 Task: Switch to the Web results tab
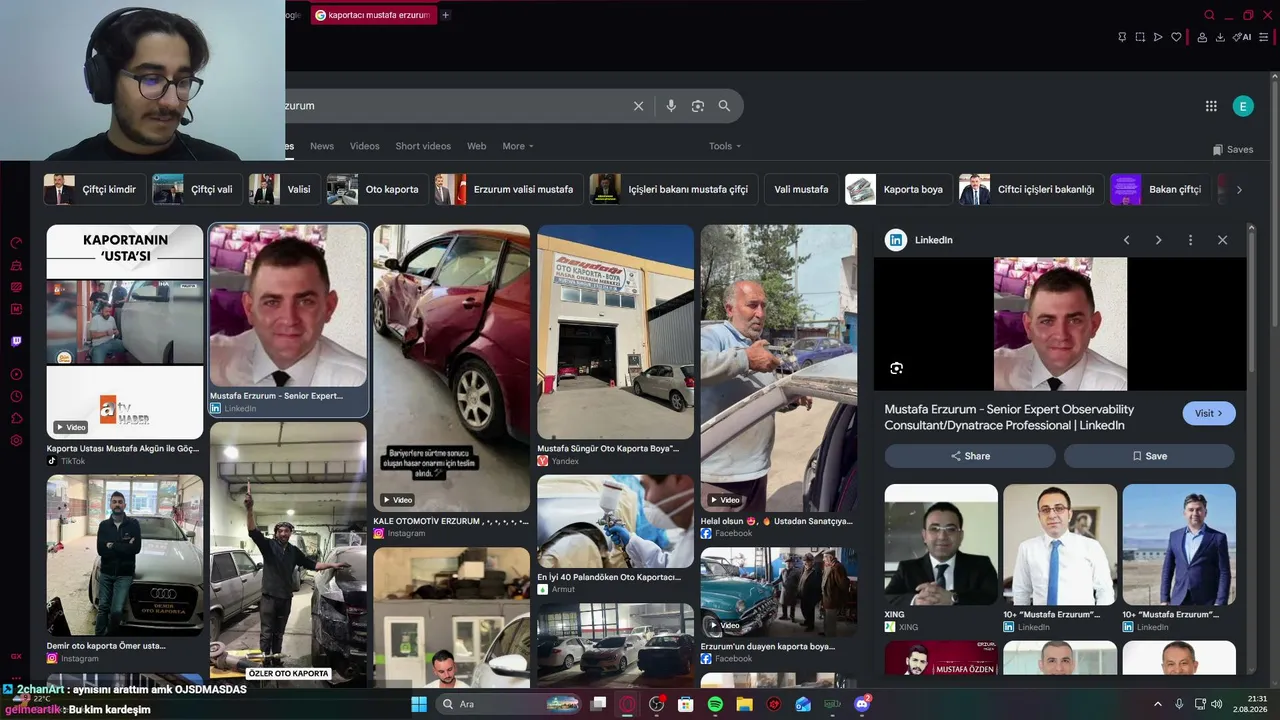coord(477,146)
